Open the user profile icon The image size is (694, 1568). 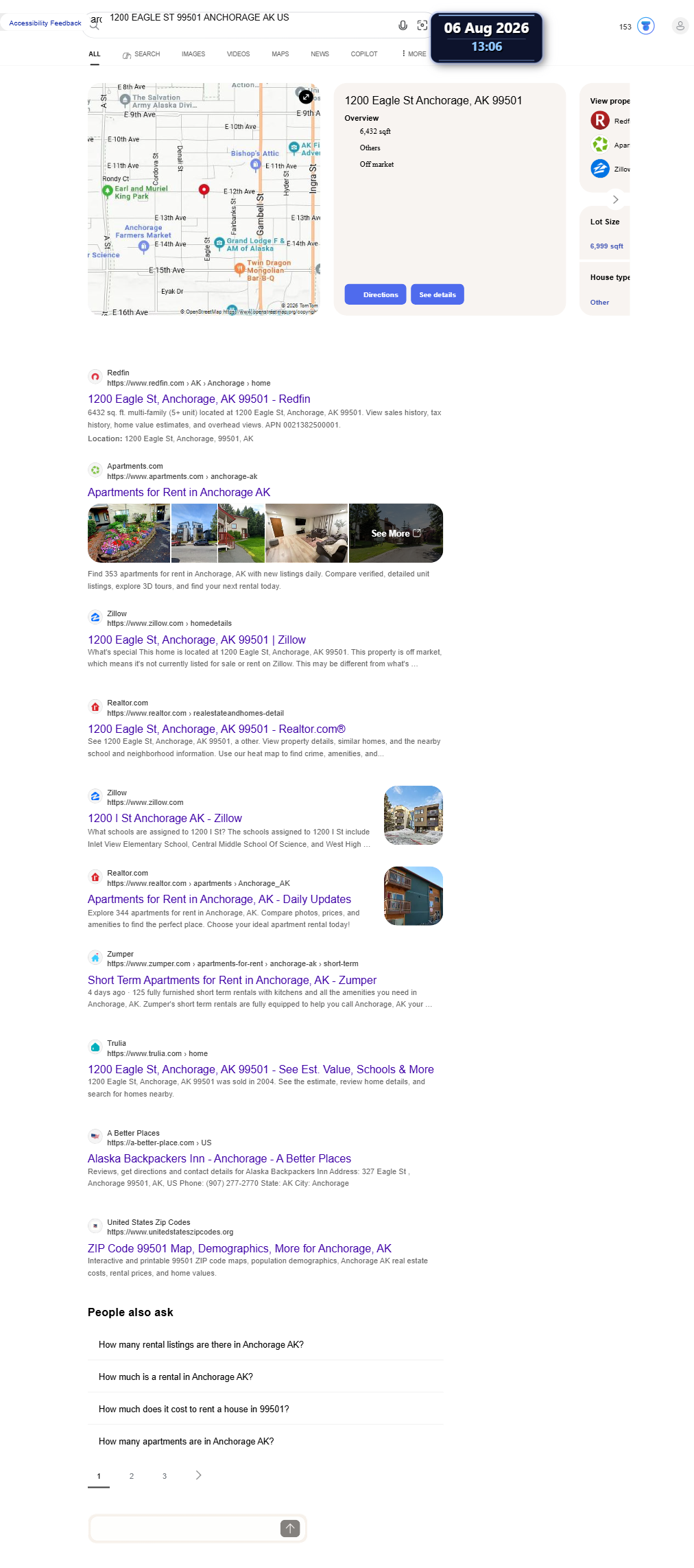tap(680, 26)
